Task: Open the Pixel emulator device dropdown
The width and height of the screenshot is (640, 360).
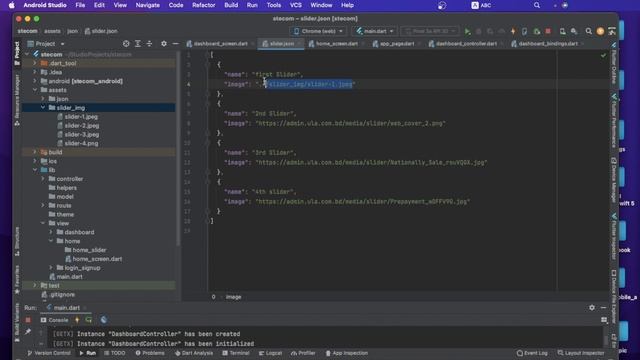Action: point(430,31)
